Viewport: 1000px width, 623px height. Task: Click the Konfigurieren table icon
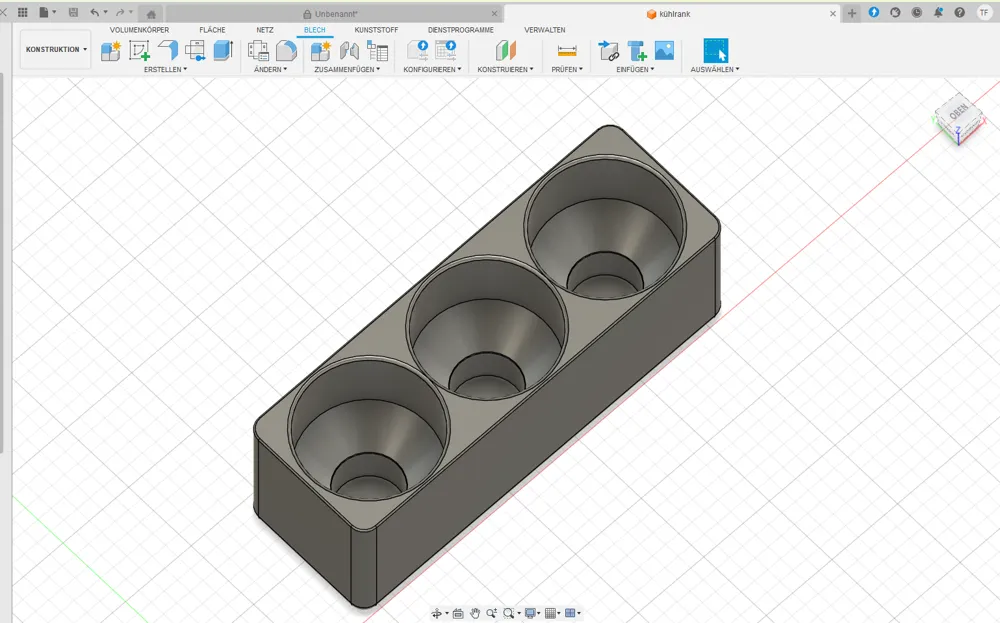[x=446, y=50]
